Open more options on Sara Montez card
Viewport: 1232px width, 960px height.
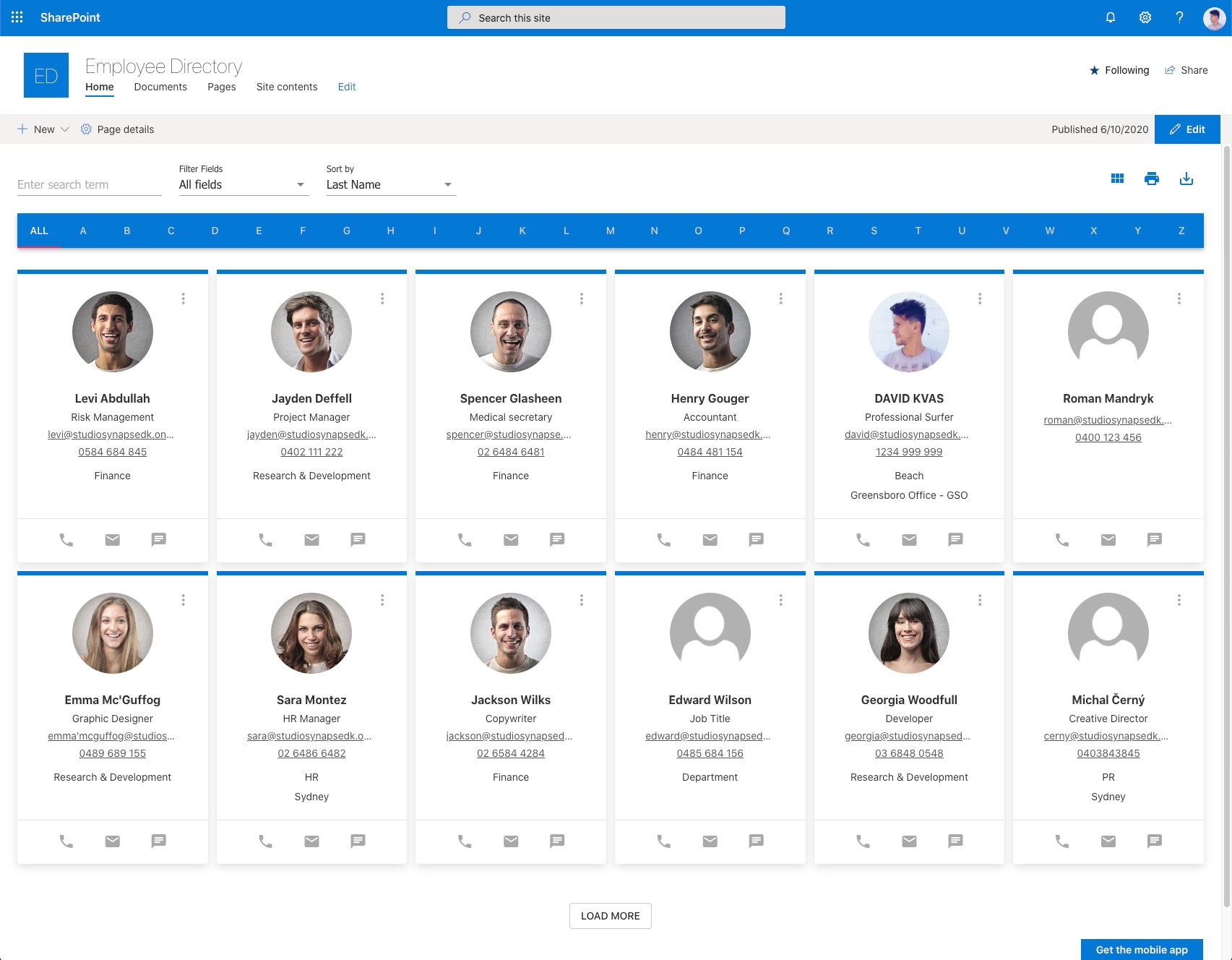pos(382,600)
